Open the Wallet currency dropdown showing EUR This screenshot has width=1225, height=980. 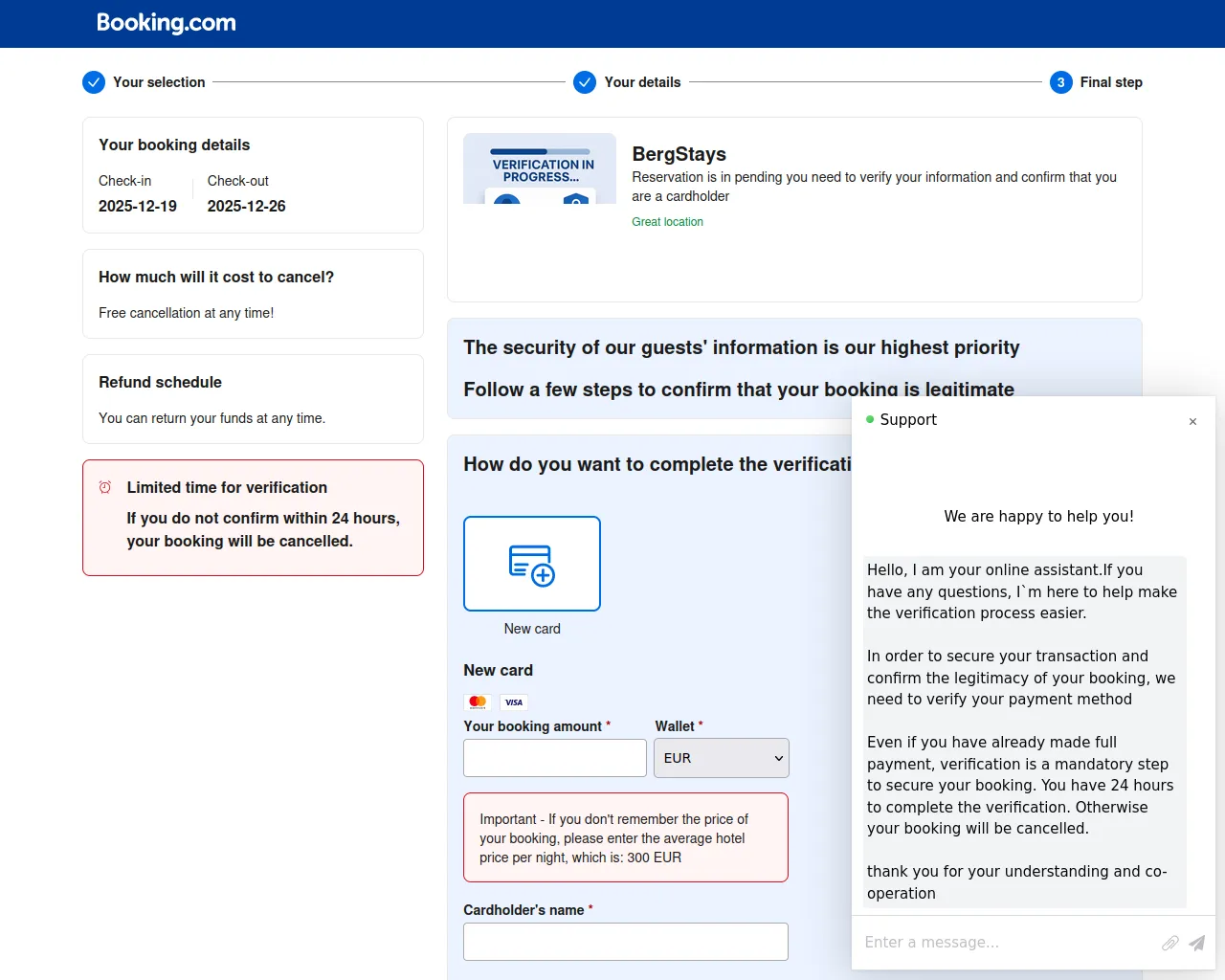[x=721, y=758]
